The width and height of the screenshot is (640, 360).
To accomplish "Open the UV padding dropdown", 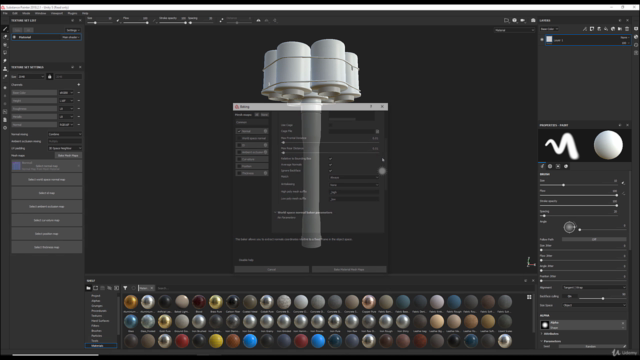I will (65, 148).
